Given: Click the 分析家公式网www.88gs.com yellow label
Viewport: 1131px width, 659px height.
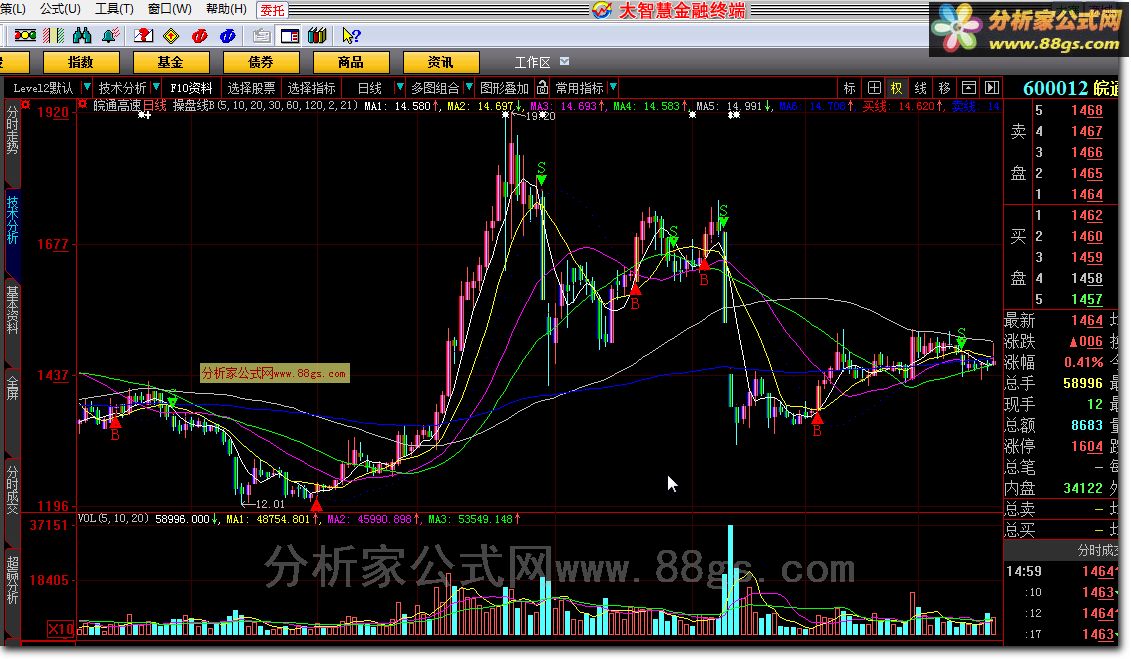Looking at the screenshot, I should point(274,373).
